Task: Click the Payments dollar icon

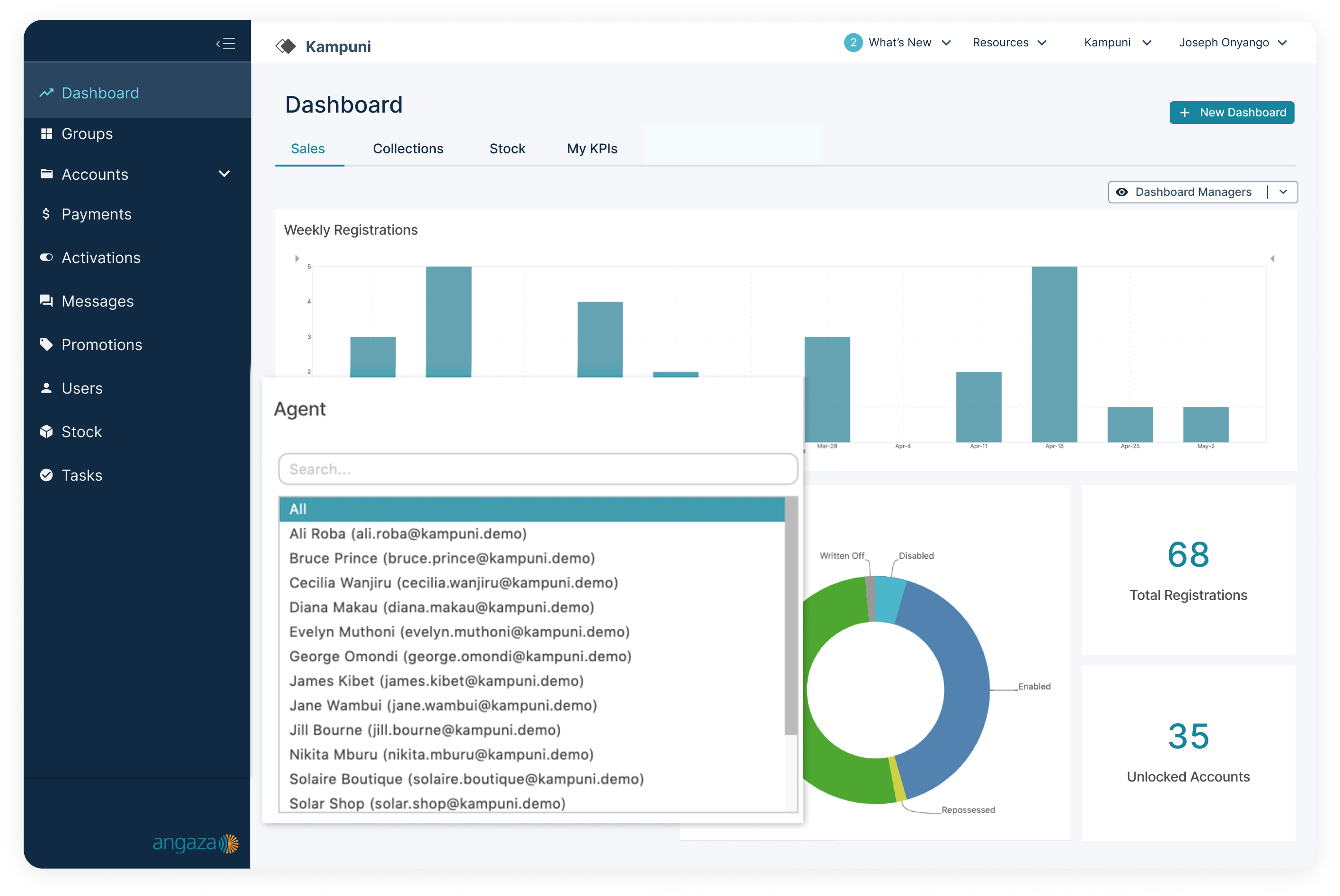Action: click(46, 214)
